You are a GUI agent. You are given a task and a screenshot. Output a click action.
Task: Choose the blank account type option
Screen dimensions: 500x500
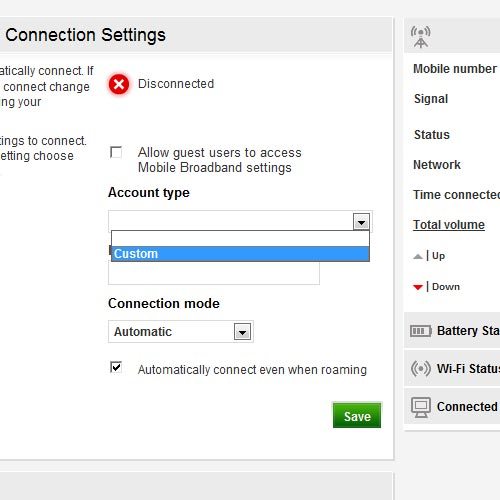pyautogui.click(x=240, y=239)
